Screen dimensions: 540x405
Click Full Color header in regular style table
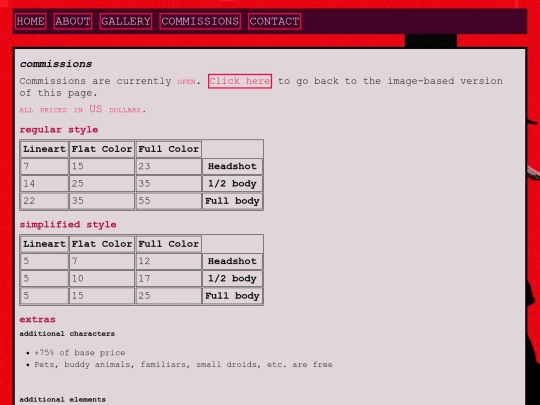pos(169,149)
